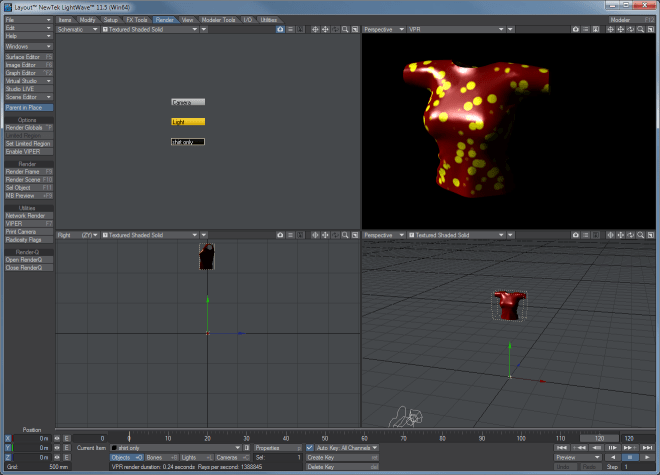The image size is (660, 475).
Task: Switch to Modeler via top-right button
Action: pos(631,20)
